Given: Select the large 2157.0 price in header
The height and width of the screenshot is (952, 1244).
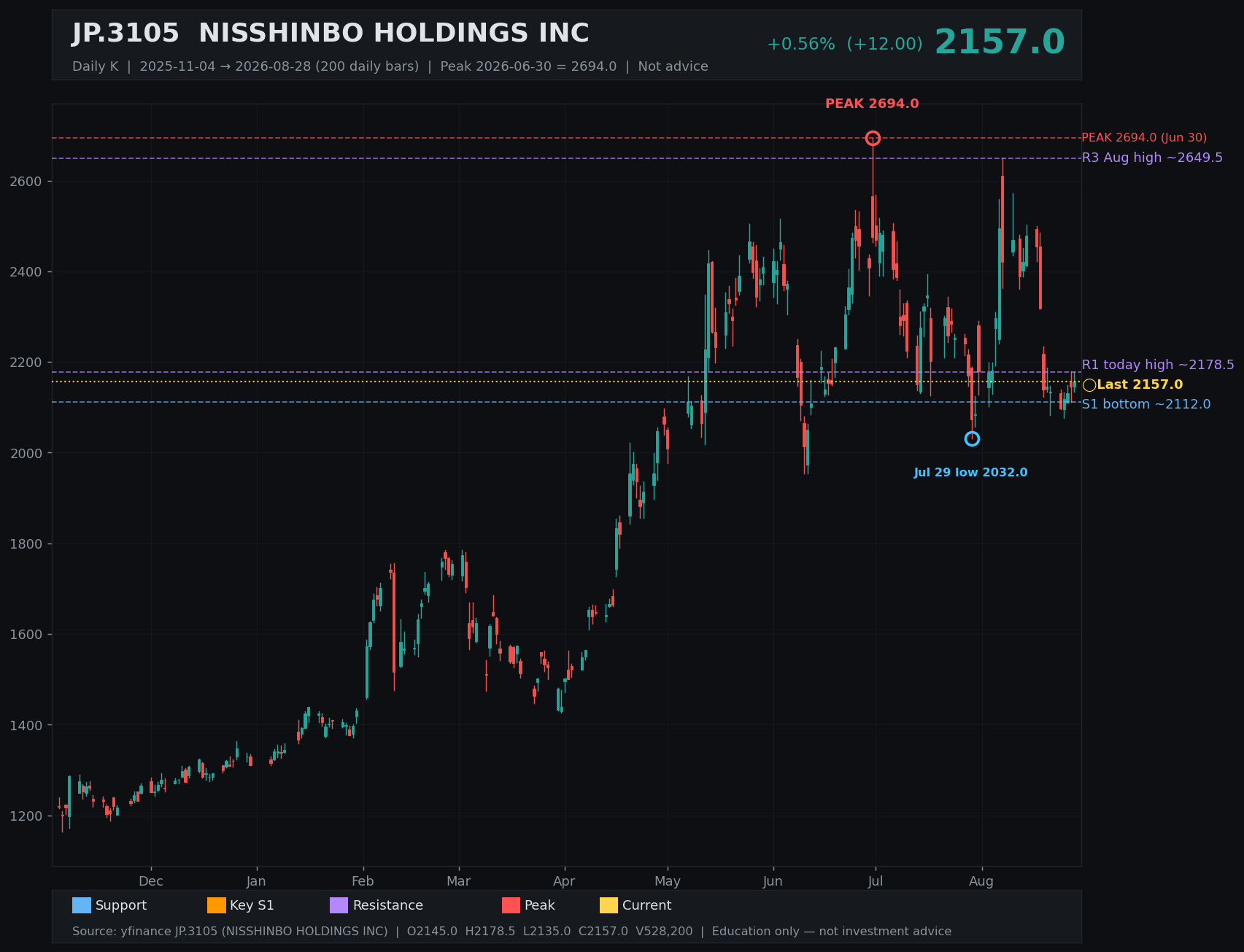Looking at the screenshot, I should coord(1000,42).
